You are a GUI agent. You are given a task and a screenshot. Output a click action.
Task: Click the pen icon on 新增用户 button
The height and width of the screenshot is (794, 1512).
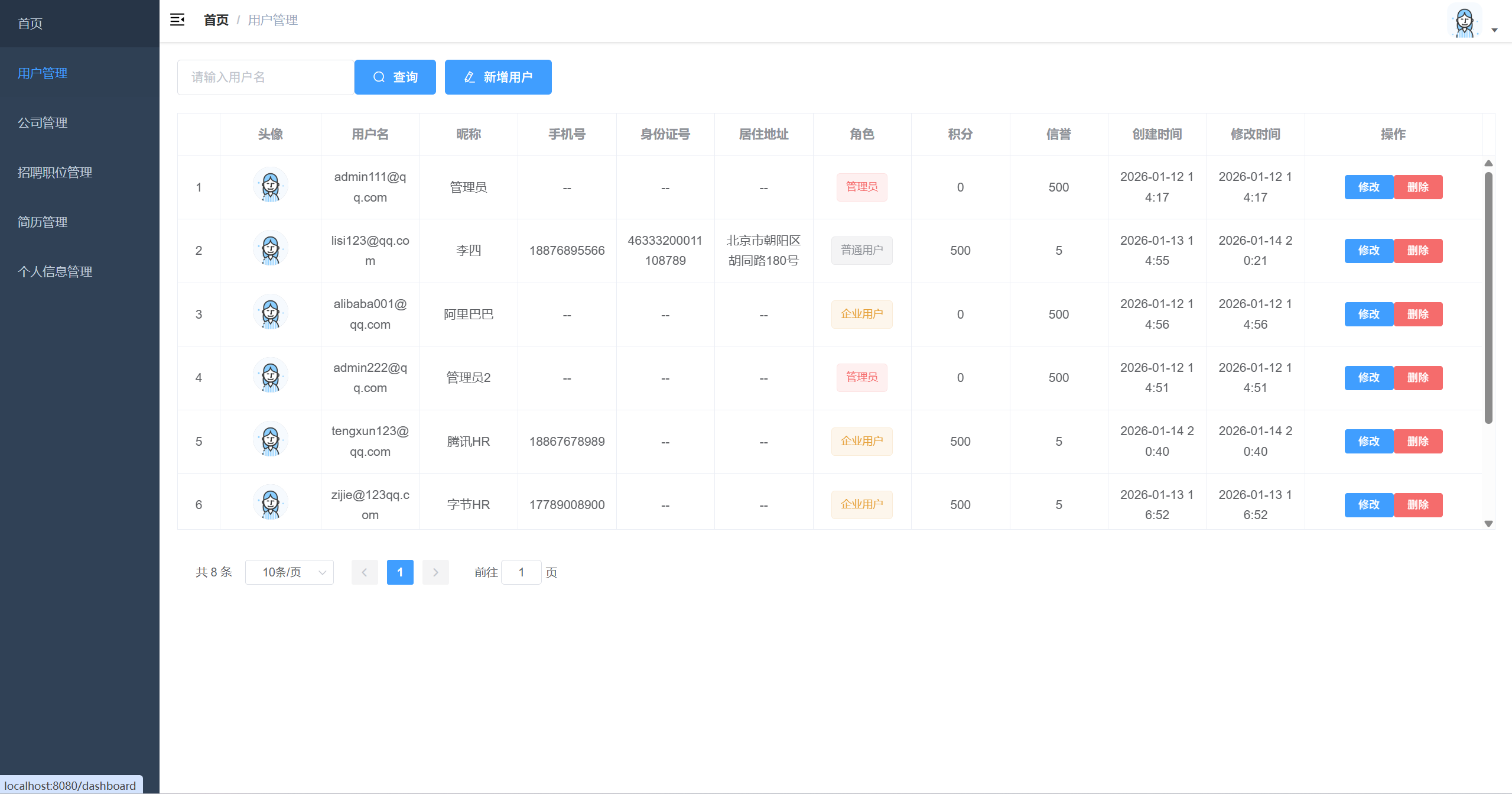pos(469,77)
